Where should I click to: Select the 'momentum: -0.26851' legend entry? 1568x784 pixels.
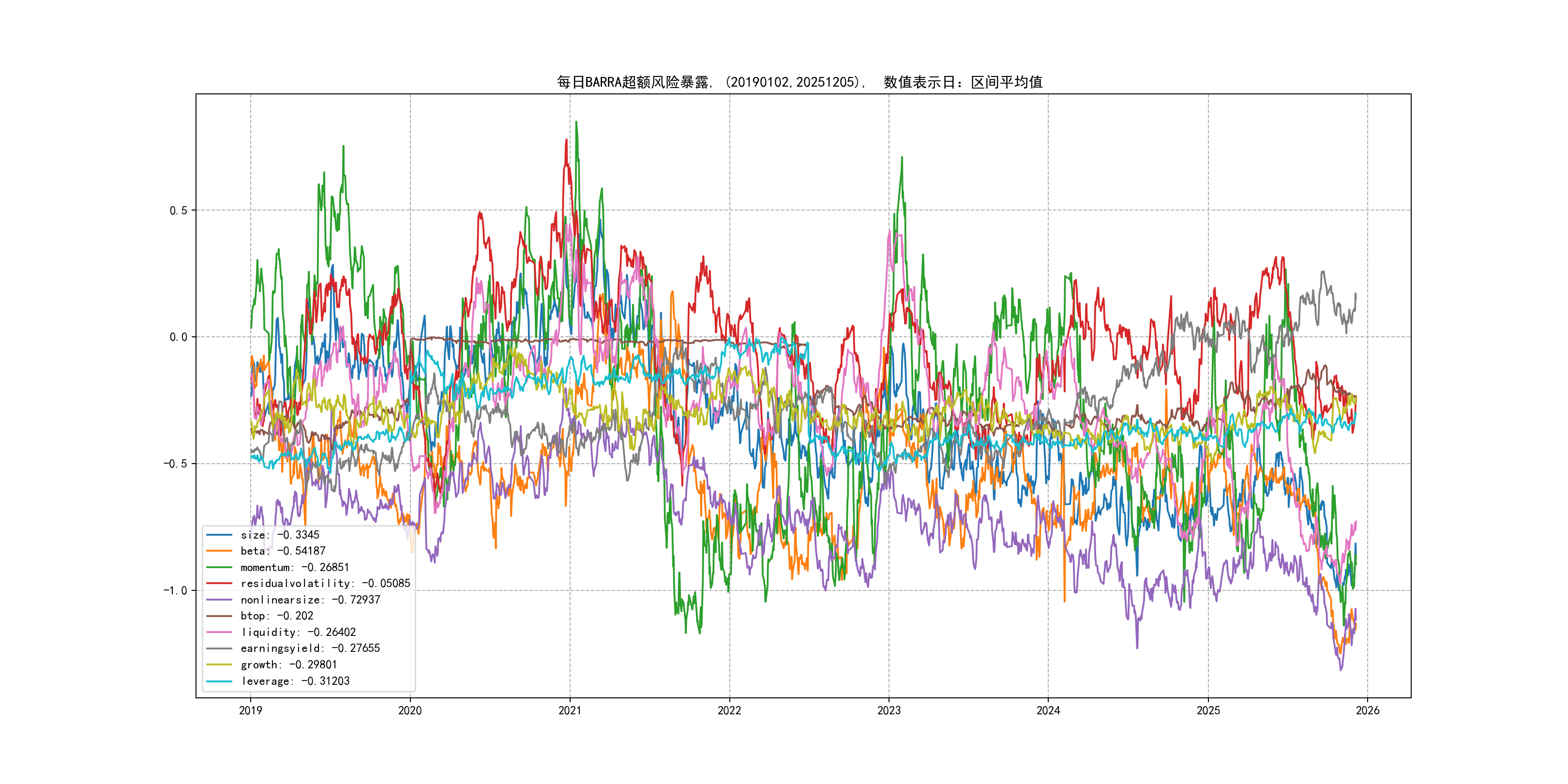coord(295,567)
